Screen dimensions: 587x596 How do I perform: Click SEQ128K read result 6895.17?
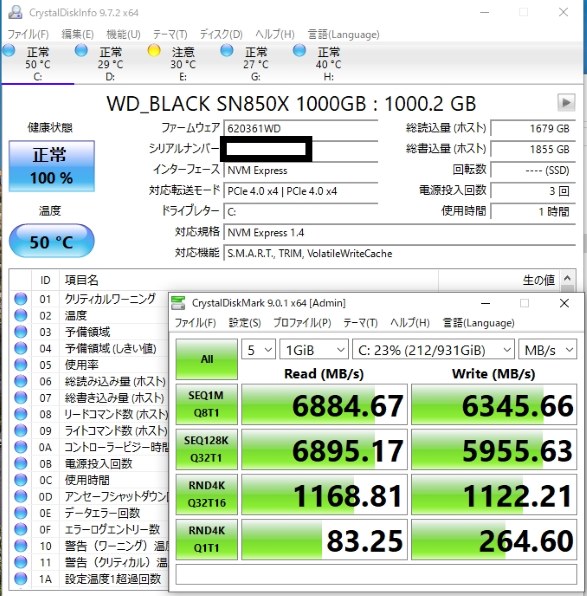[324, 449]
